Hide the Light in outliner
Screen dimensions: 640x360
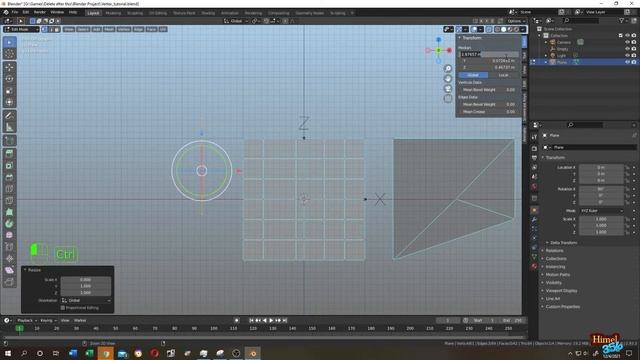[627, 55]
